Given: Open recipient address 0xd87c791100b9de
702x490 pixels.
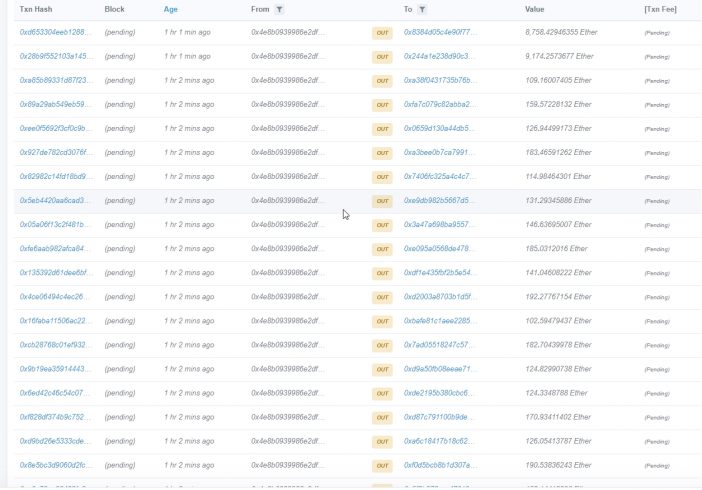Looking at the screenshot, I should click(438, 417).
